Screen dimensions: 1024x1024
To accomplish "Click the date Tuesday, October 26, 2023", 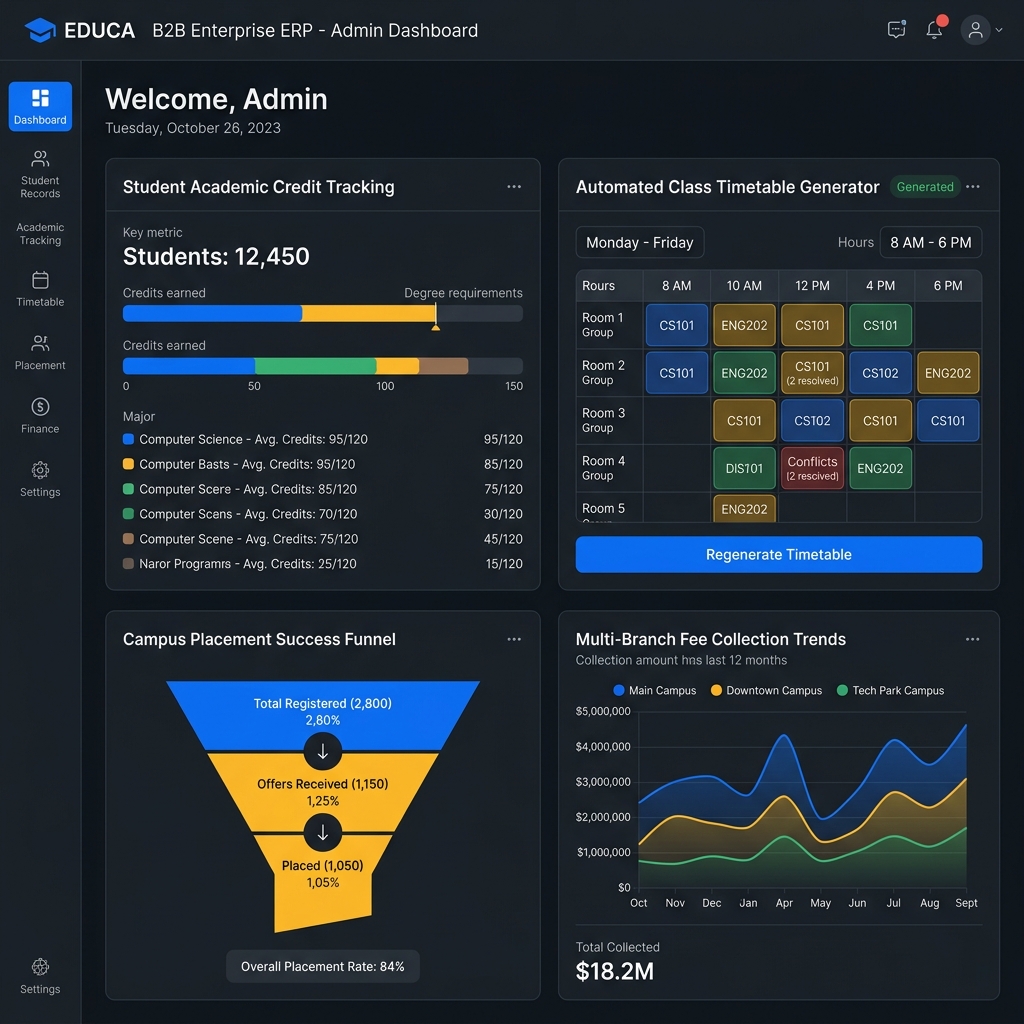I will coord(193,128).
